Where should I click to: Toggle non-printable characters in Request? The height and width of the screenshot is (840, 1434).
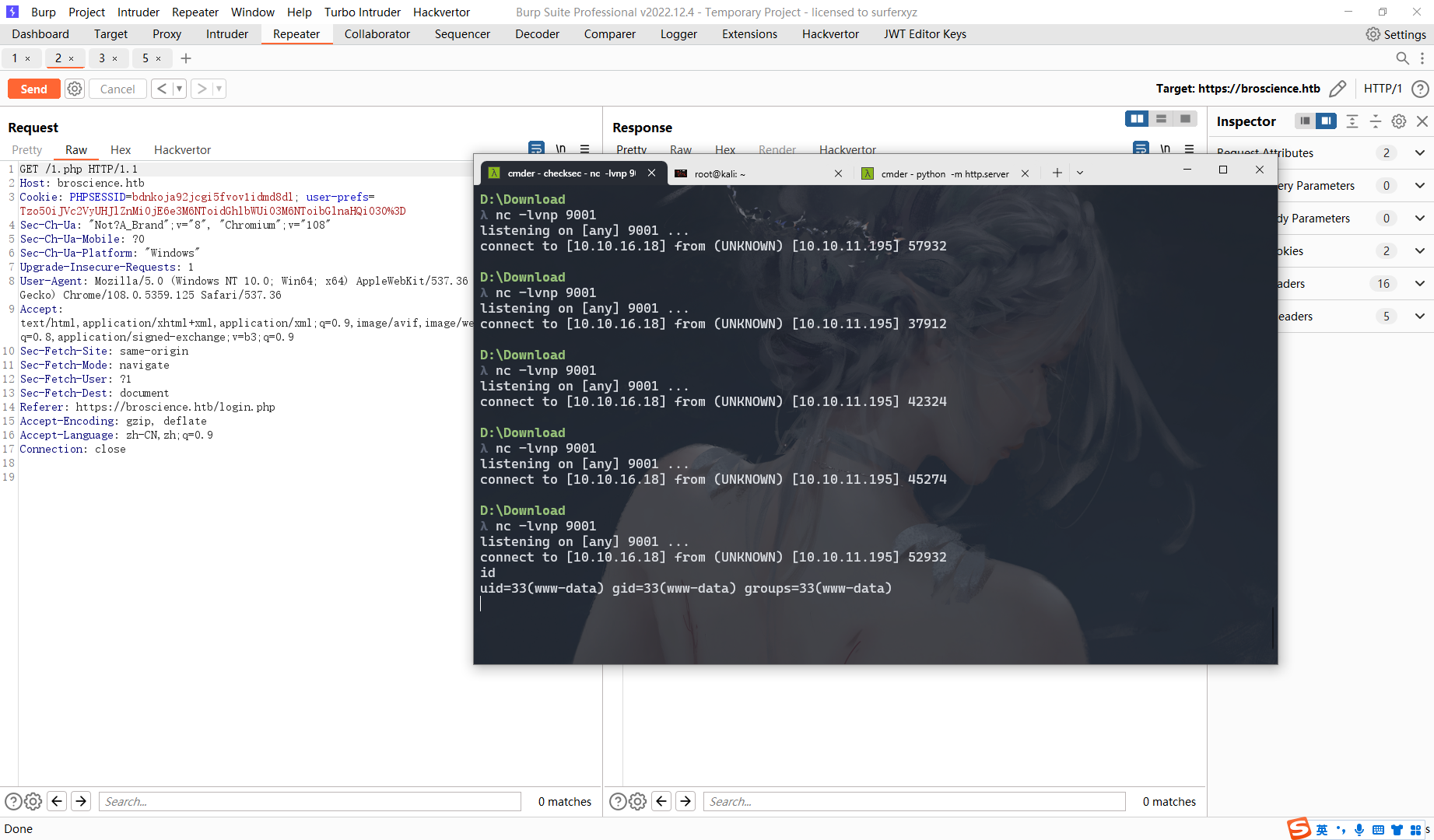(x=561, y=148)
